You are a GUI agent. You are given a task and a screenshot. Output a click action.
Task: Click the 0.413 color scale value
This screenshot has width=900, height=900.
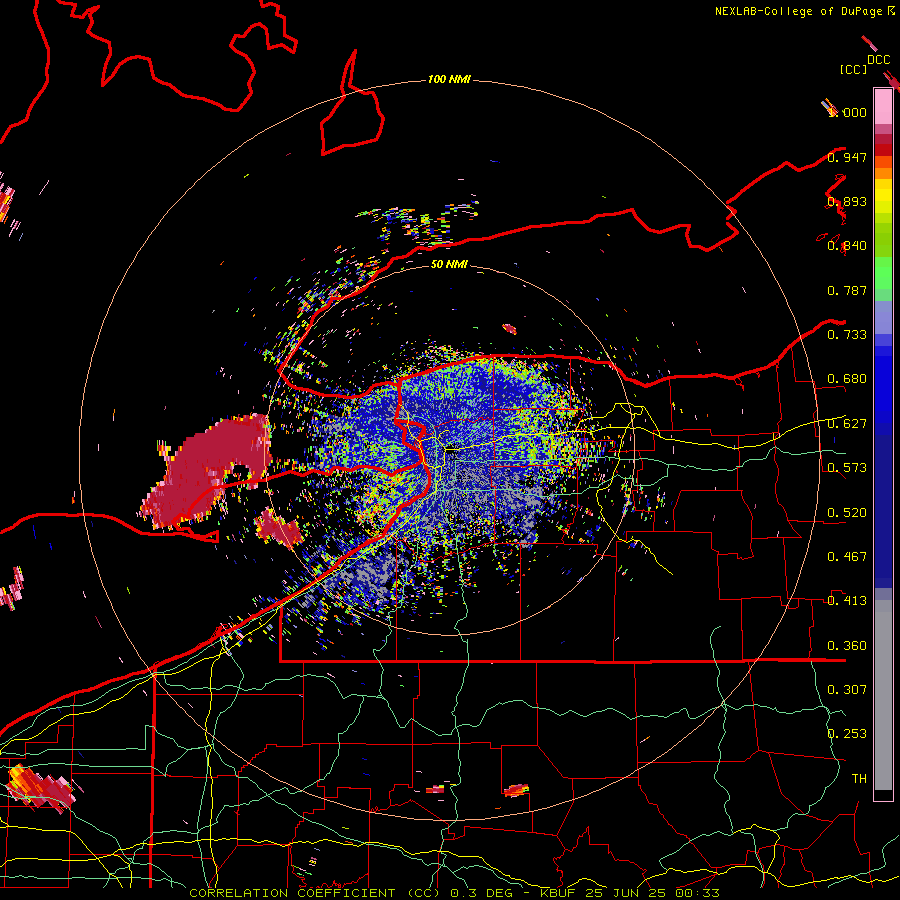coord(847,601)
